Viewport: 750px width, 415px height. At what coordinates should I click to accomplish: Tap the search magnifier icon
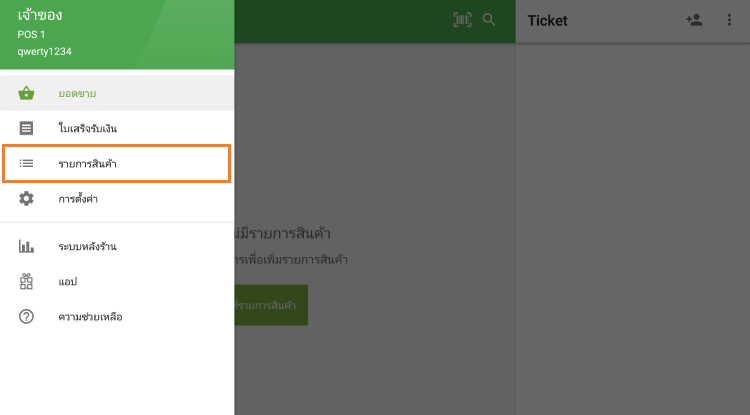click(x=489, y=20)
